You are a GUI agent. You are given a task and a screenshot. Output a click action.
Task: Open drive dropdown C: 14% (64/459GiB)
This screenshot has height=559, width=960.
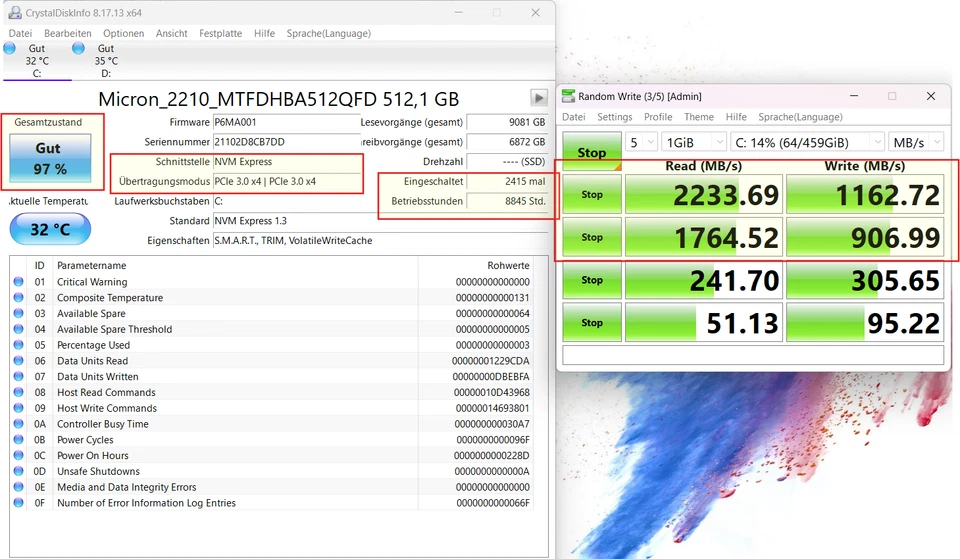tap(808, 143)
